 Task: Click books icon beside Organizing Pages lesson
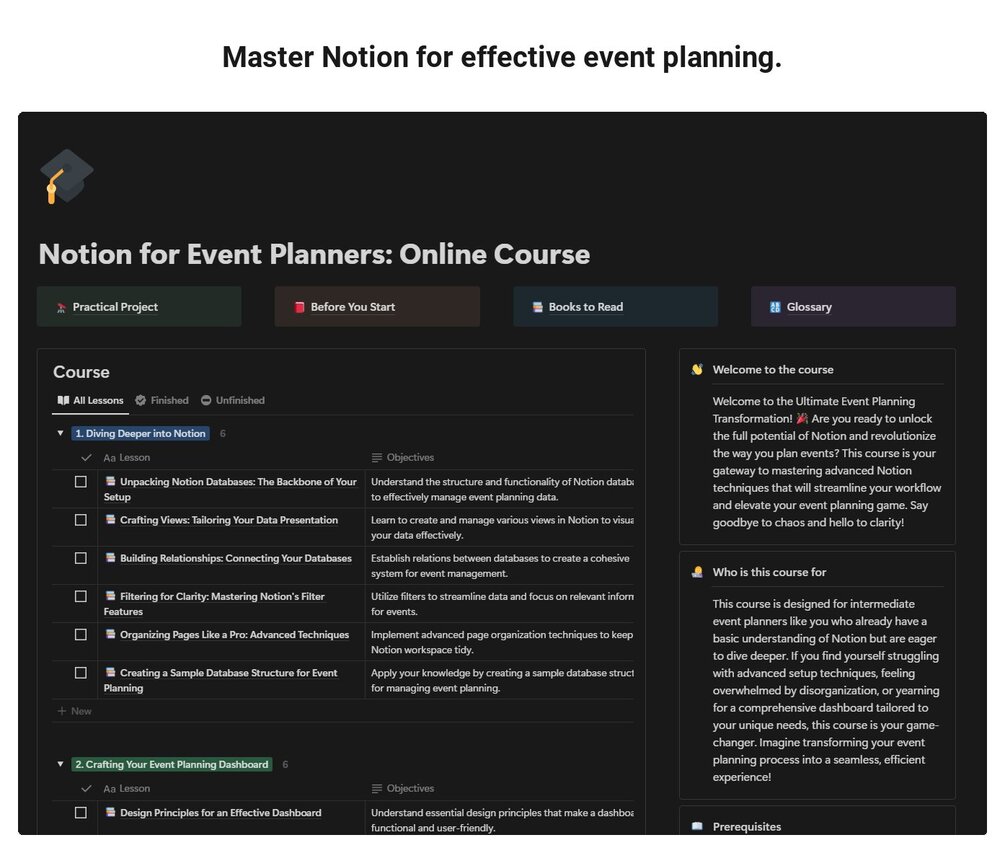tap(110, 634)
